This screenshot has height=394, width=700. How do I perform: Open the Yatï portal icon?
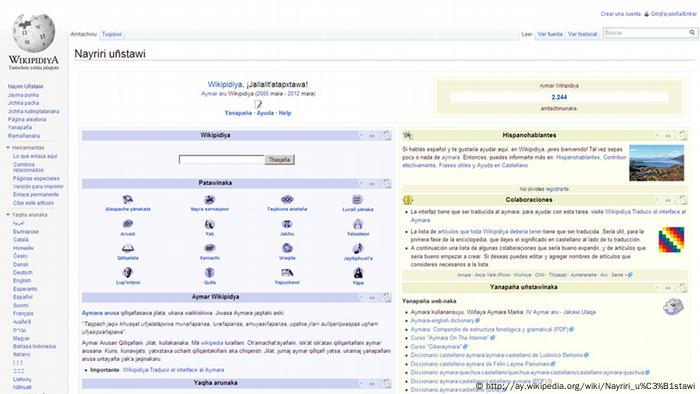pyautogui.click(x=209, y=224)
